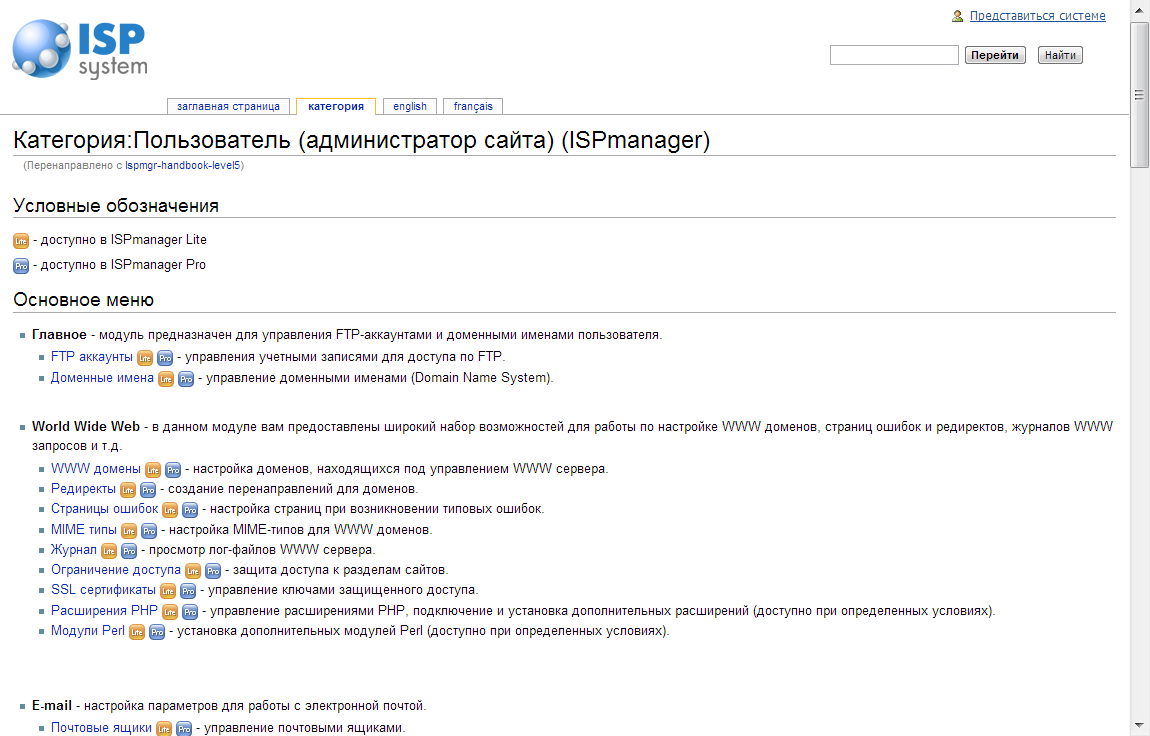Click the Pro badge next to Доменные имена

coord(186,378)
